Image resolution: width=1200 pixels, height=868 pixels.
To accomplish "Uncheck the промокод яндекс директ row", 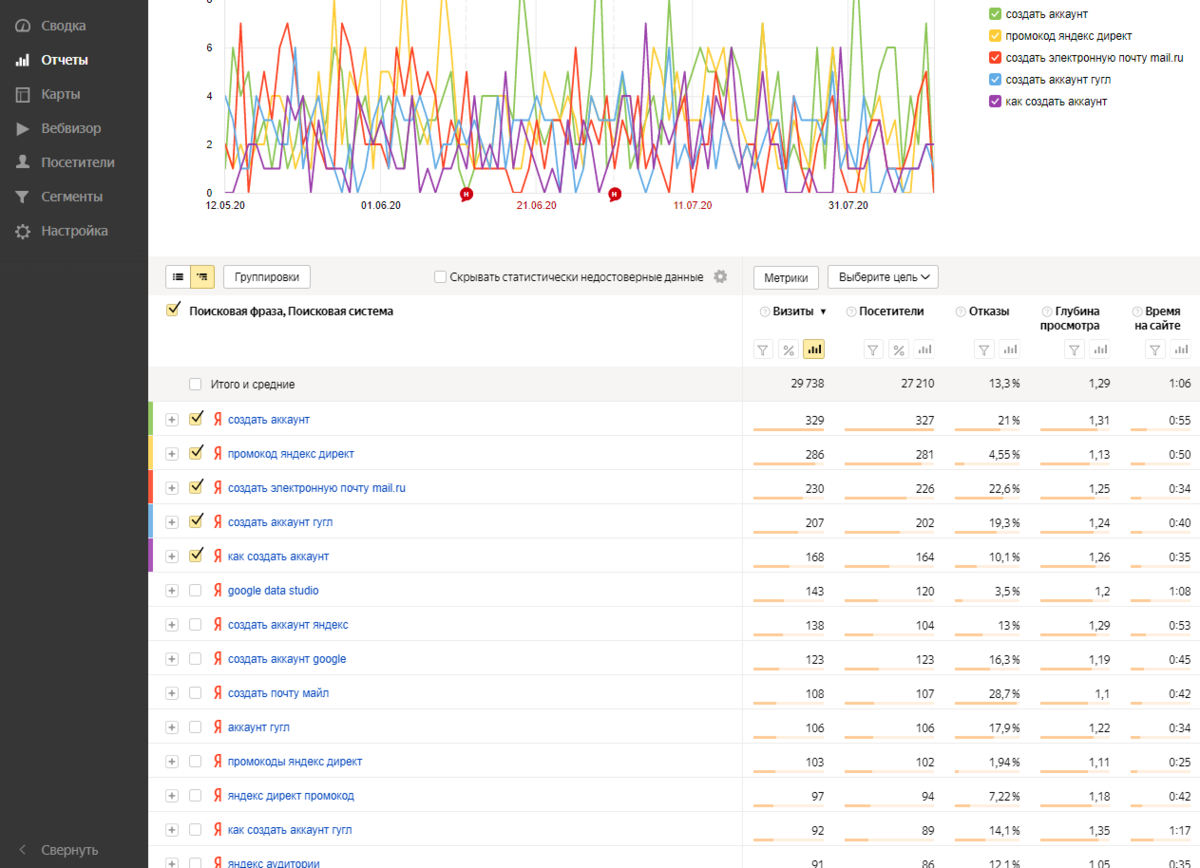I will coord(196,453).
